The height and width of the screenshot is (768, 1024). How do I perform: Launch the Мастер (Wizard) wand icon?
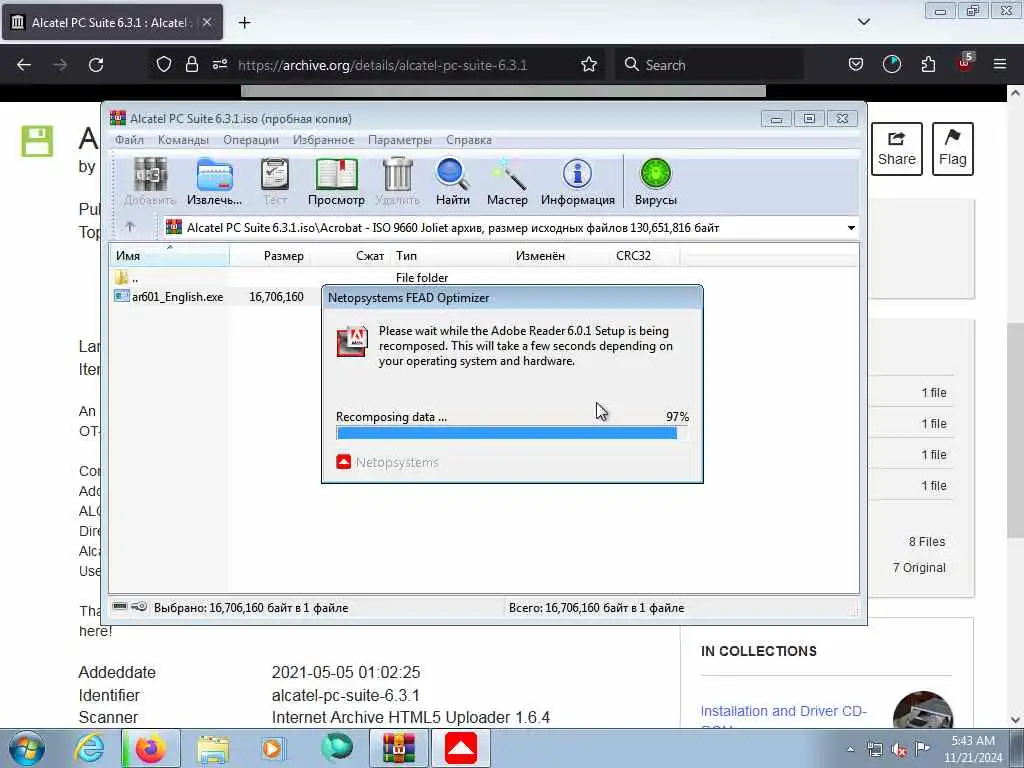point(507,182)
